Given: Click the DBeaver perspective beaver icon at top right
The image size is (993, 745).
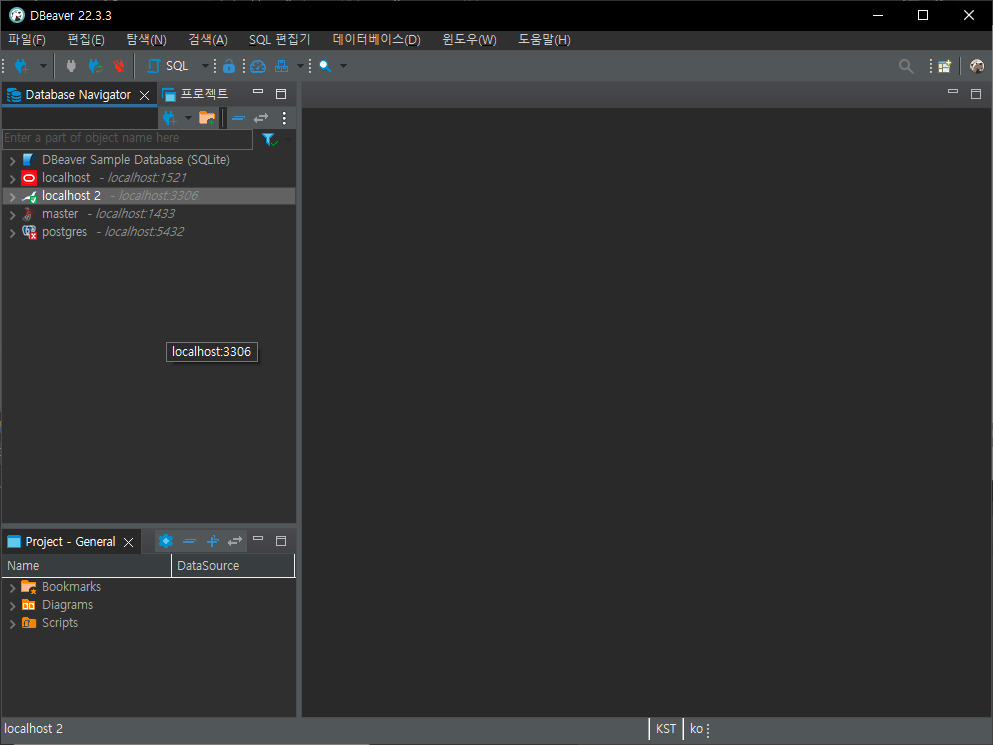Looking at the screenshot, I should [977, 66].
